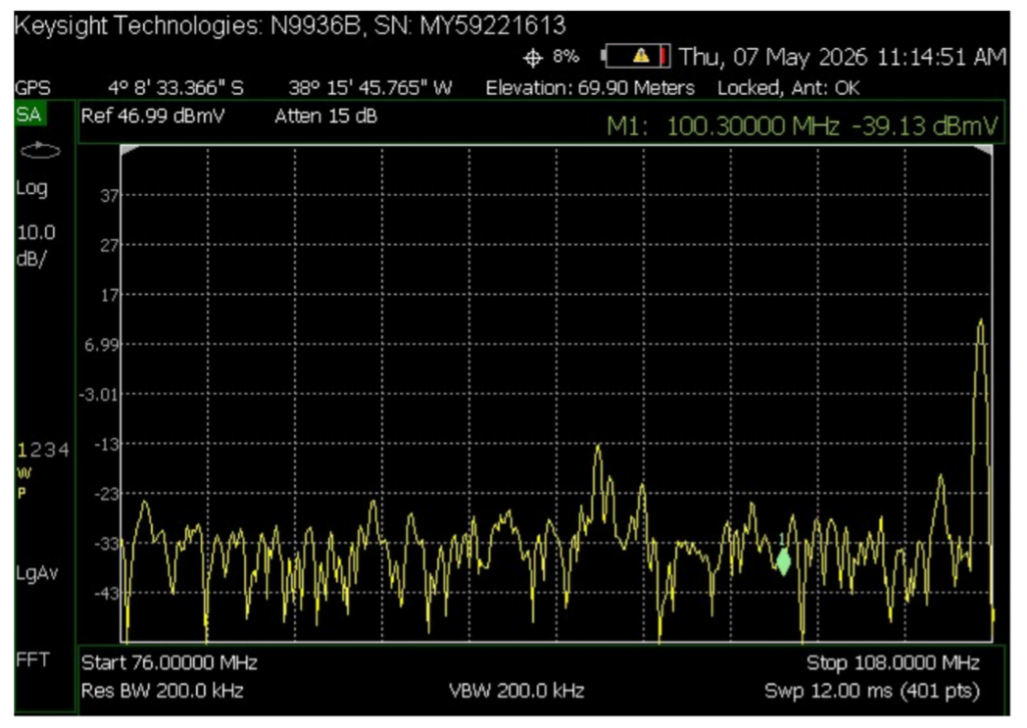
Task: Open the Log scale type setting
Action: (x=31, y=189)
